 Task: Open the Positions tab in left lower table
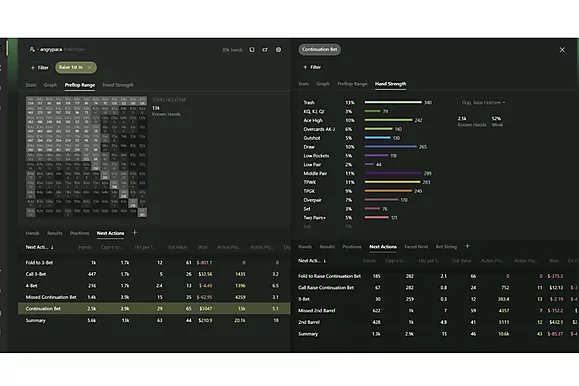79,233
